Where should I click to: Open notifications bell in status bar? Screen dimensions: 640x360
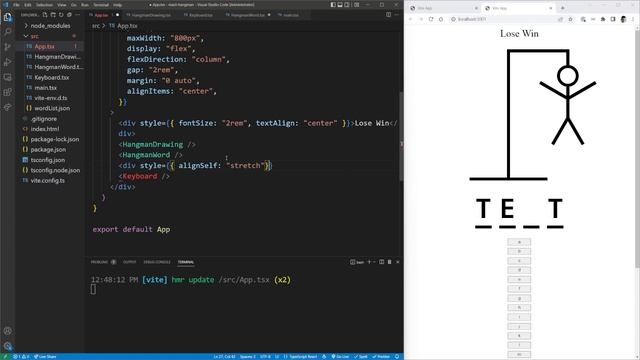397,357
